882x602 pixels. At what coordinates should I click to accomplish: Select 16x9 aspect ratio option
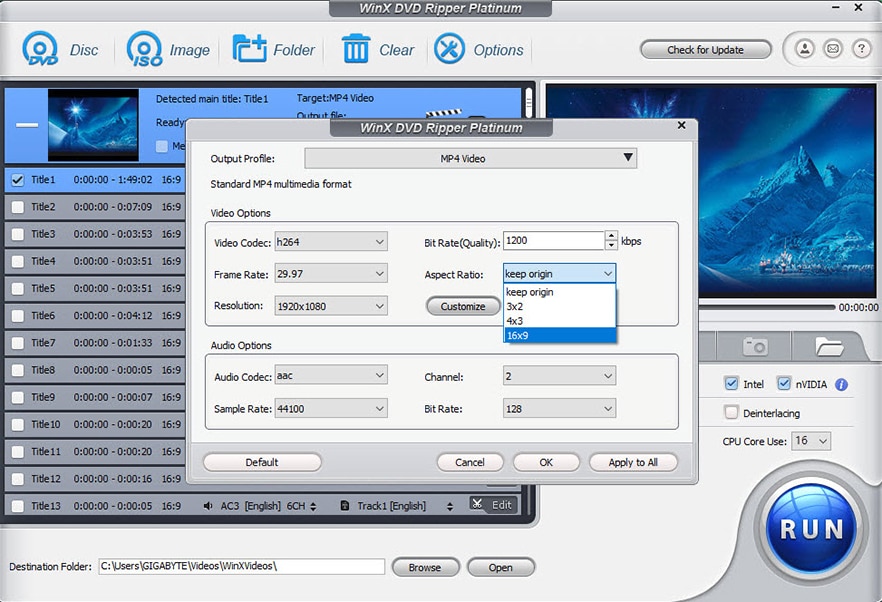click(559, 335)
